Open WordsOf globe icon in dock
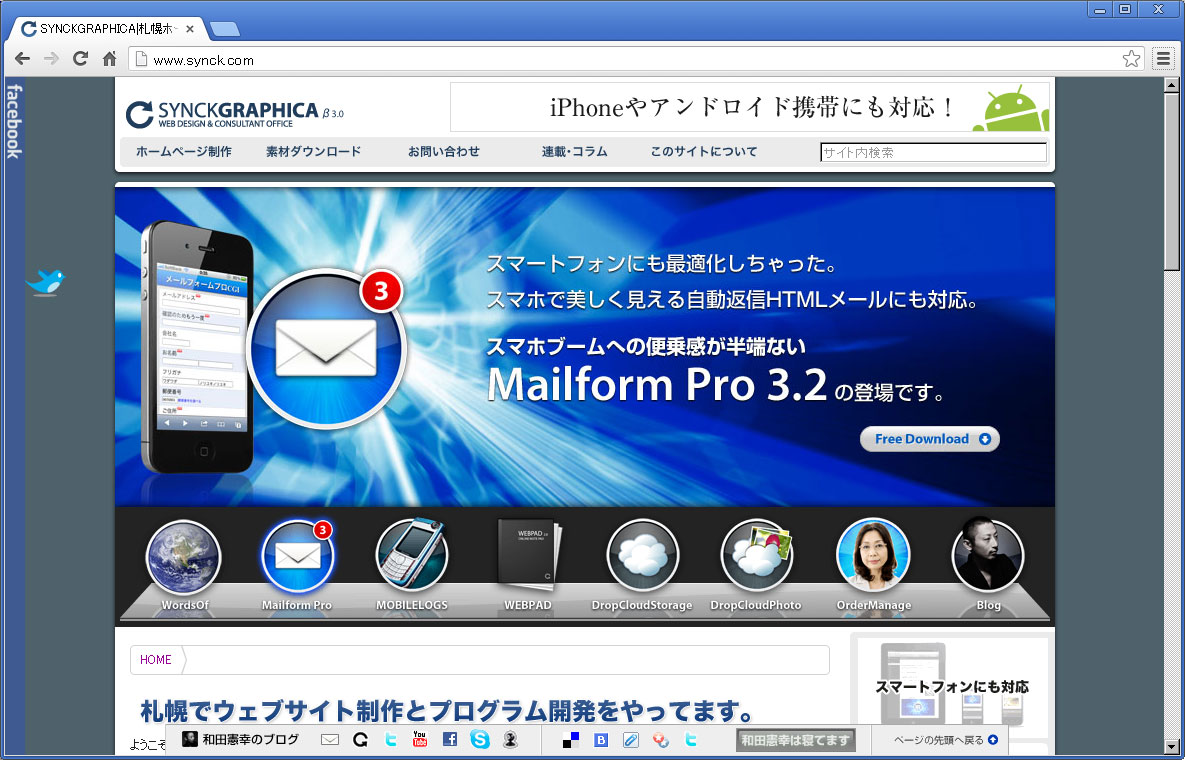The height and width of the screenshot is (760, 1185). tap(184, 558)
